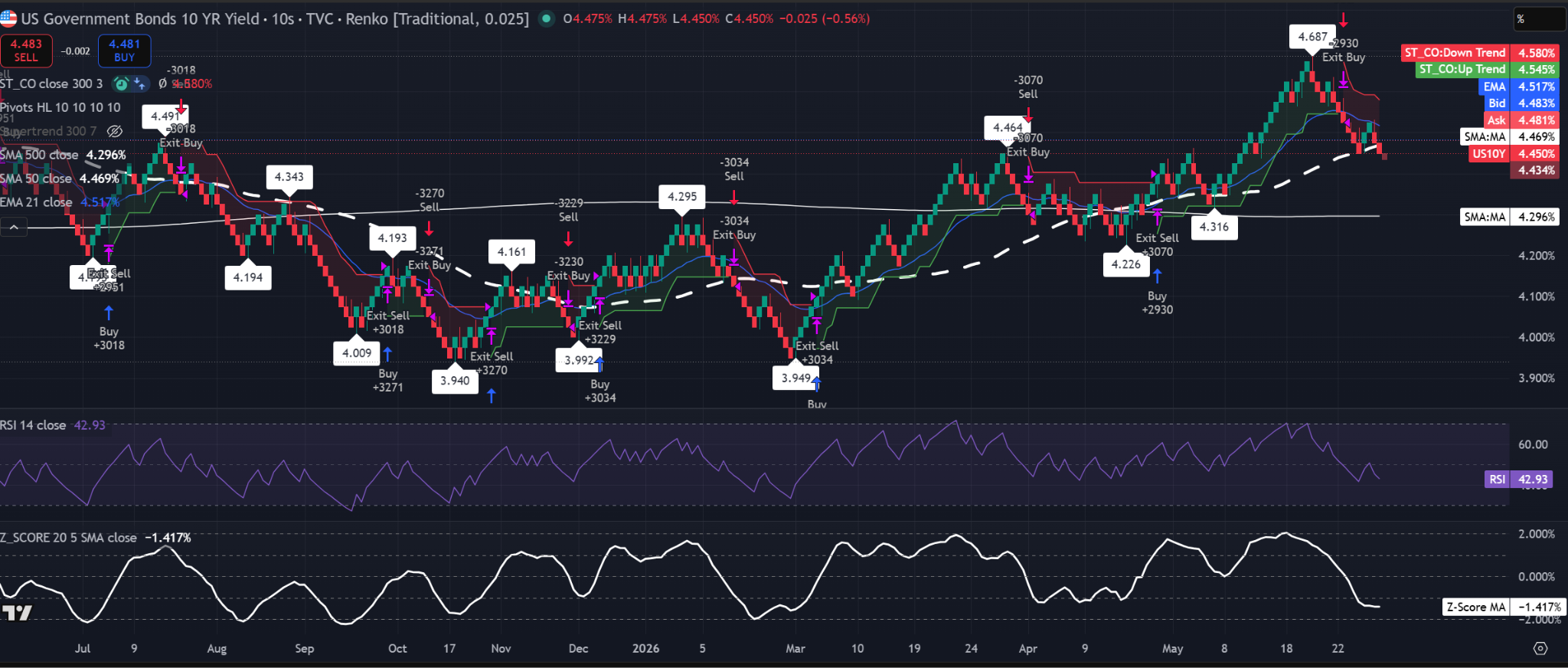The image size is (1568, 668).
Task: Click the US Government Bonds 10 YR Yield title
Action: [x=140, y=18]
